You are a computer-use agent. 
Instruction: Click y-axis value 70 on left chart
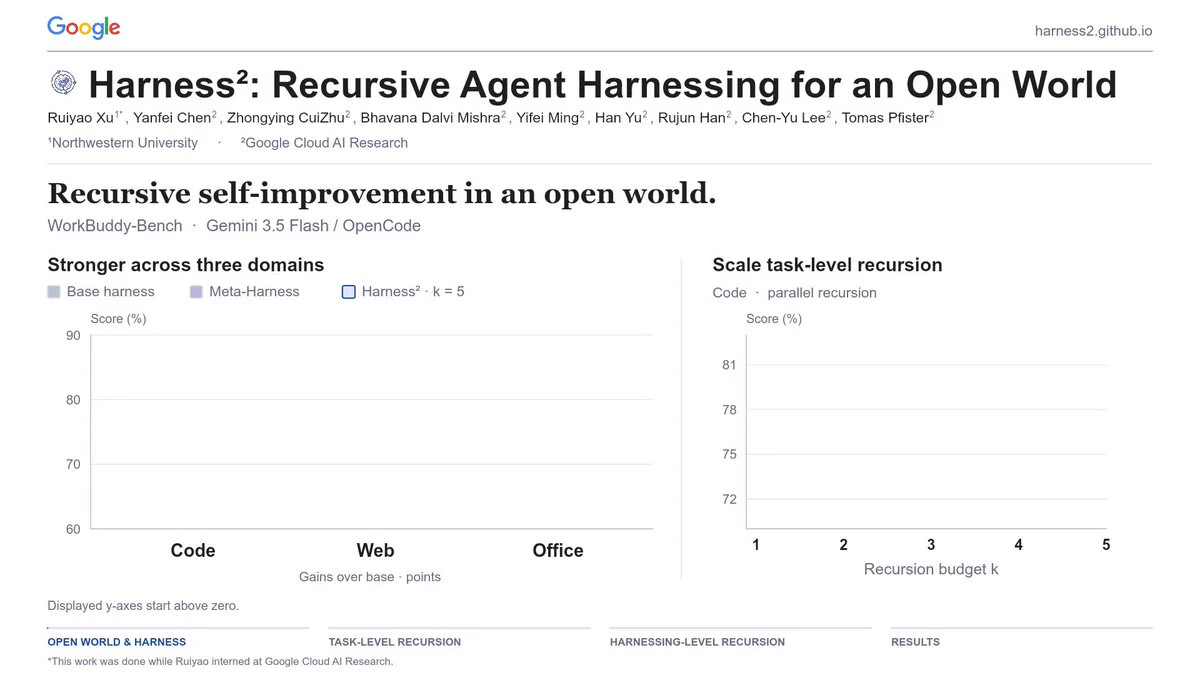[x=73, y=464]
